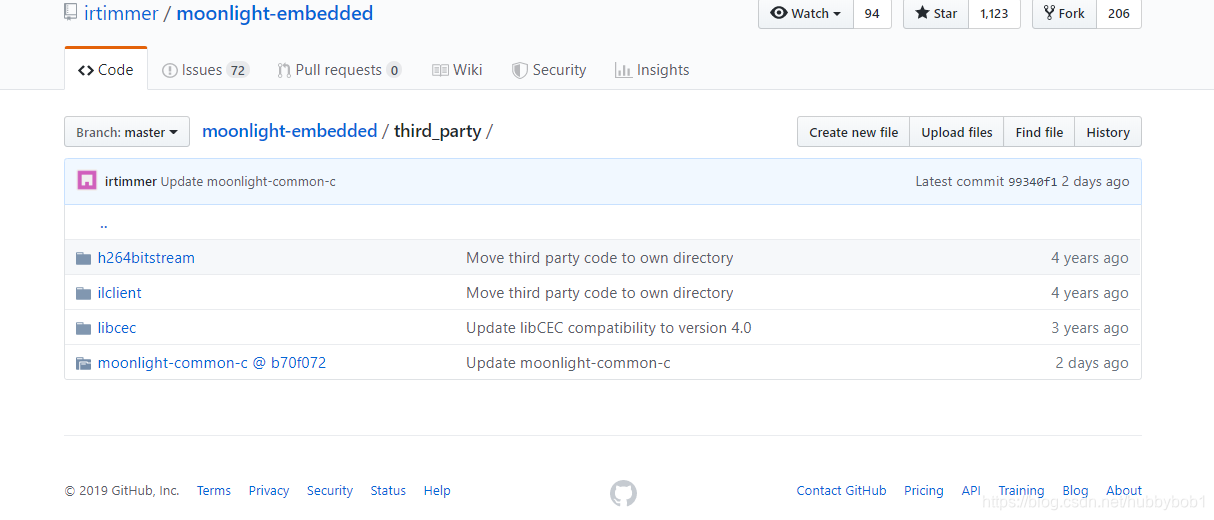Click the Issues count badge 72
The width and height of the screenshot is (1214, 520).
238,70
